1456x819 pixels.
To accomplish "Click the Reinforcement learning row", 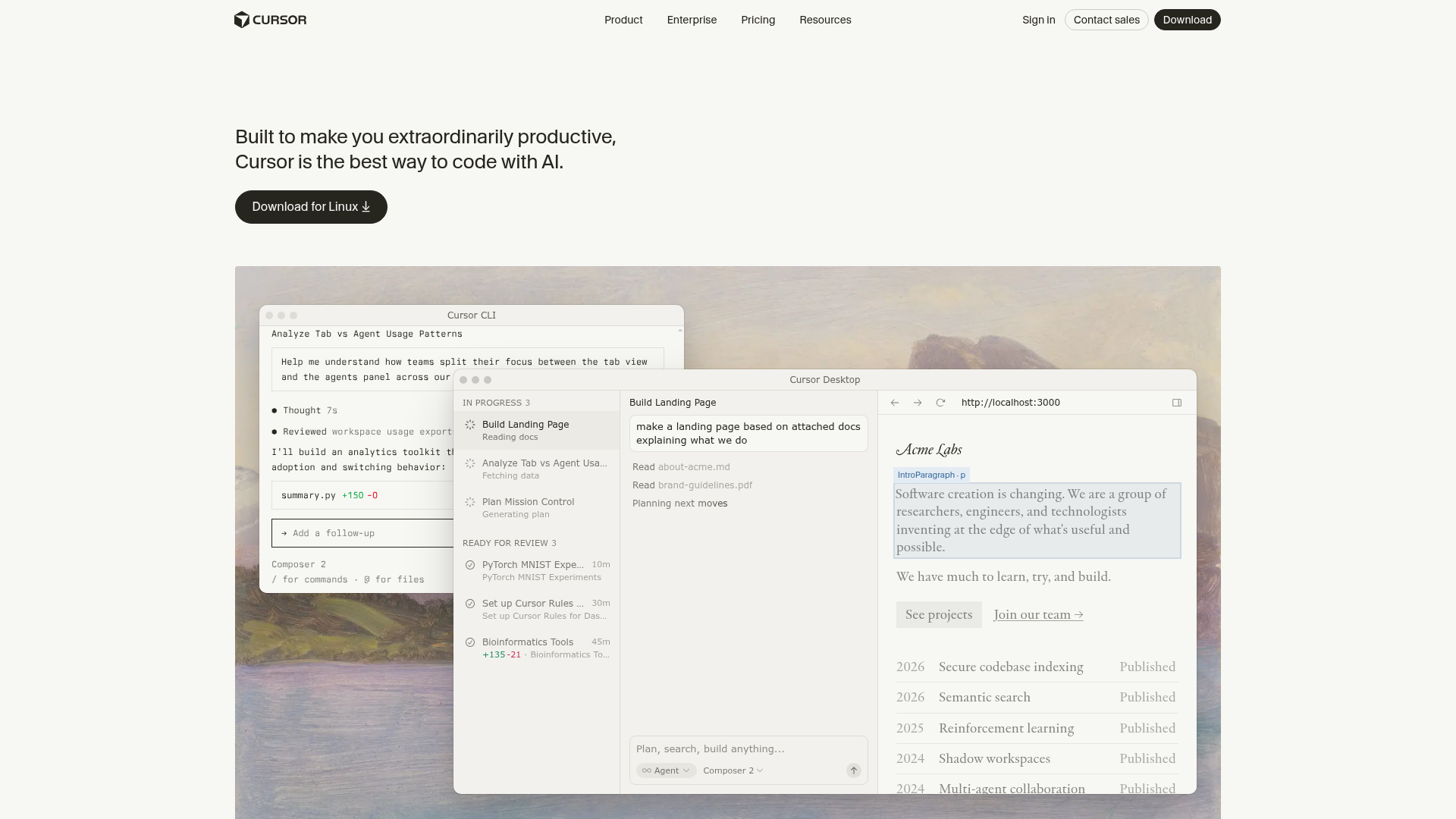I will [x=1036, y=729].
